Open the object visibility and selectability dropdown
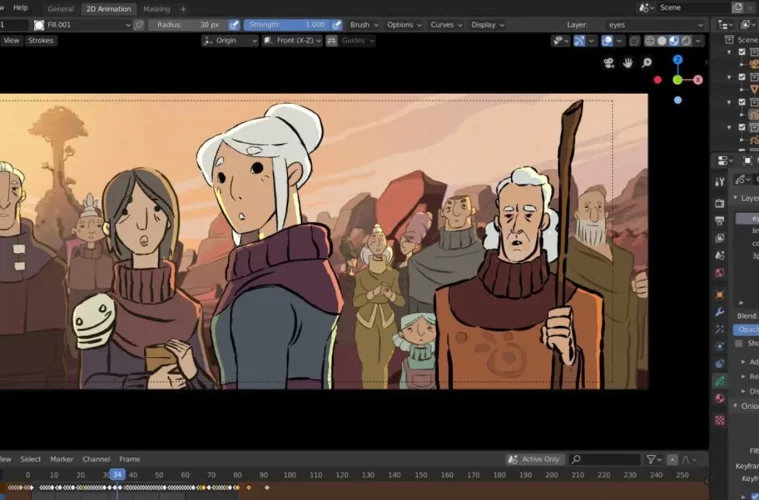 [560, 41]
